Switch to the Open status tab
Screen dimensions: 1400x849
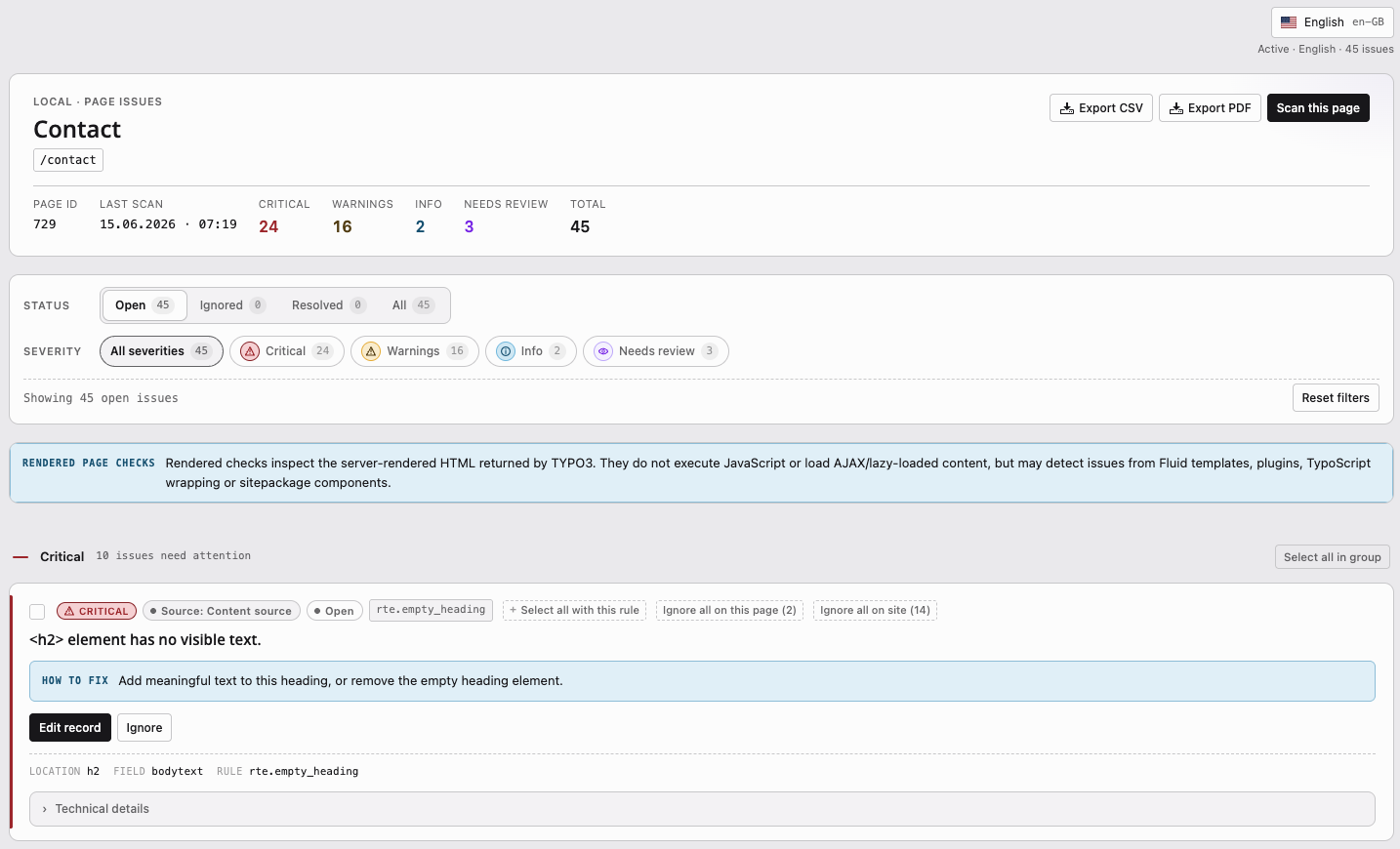[x=144, y=305]
